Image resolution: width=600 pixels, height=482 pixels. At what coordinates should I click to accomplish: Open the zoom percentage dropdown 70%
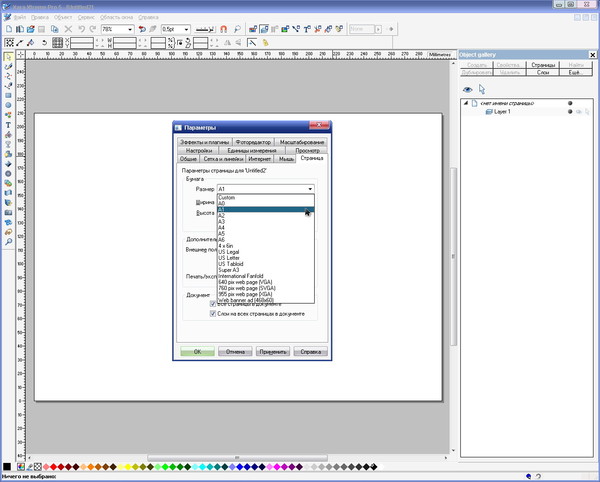coord(130,29)
